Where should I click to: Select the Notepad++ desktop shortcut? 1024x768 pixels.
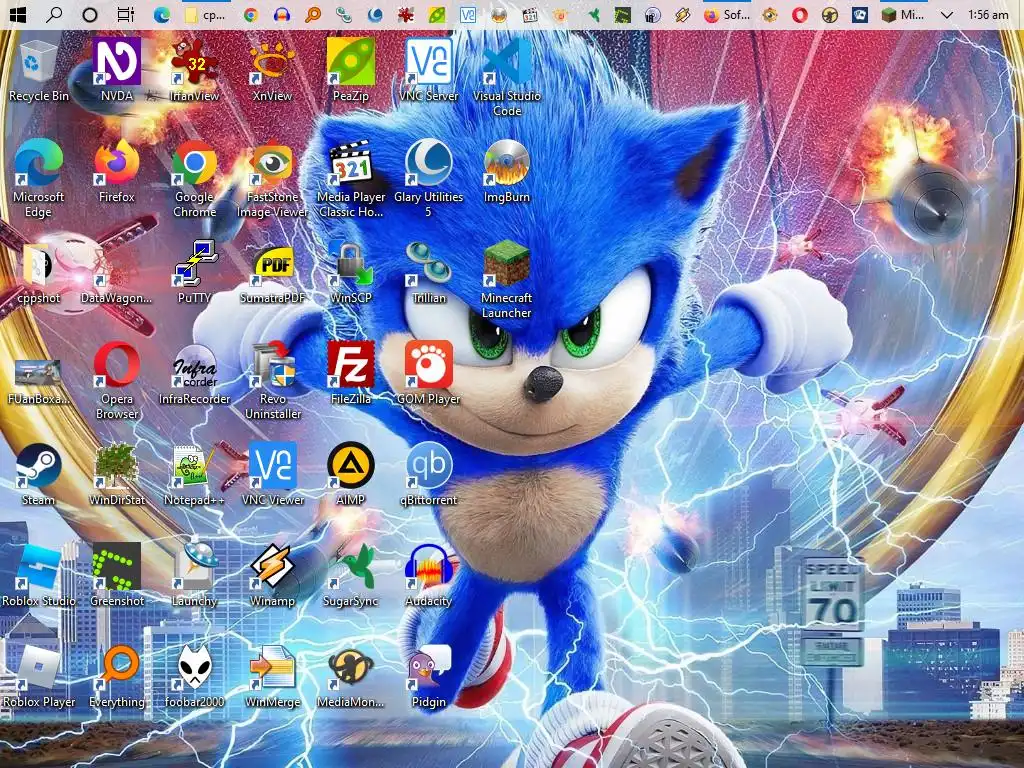[195, 475]
